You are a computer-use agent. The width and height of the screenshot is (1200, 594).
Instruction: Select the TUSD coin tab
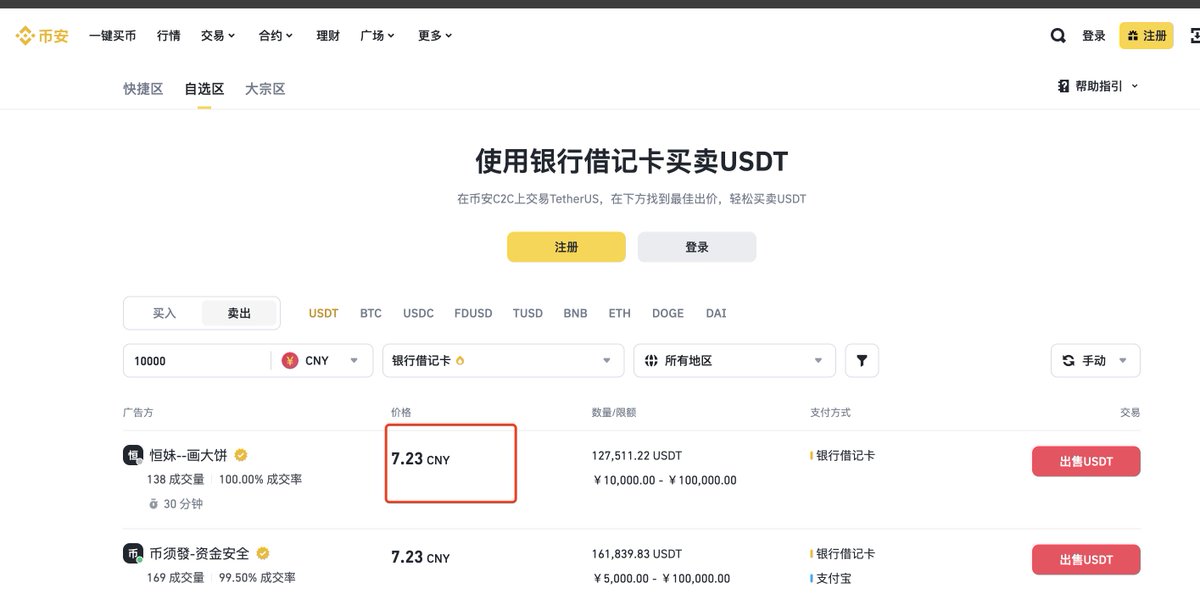point(528,313)
